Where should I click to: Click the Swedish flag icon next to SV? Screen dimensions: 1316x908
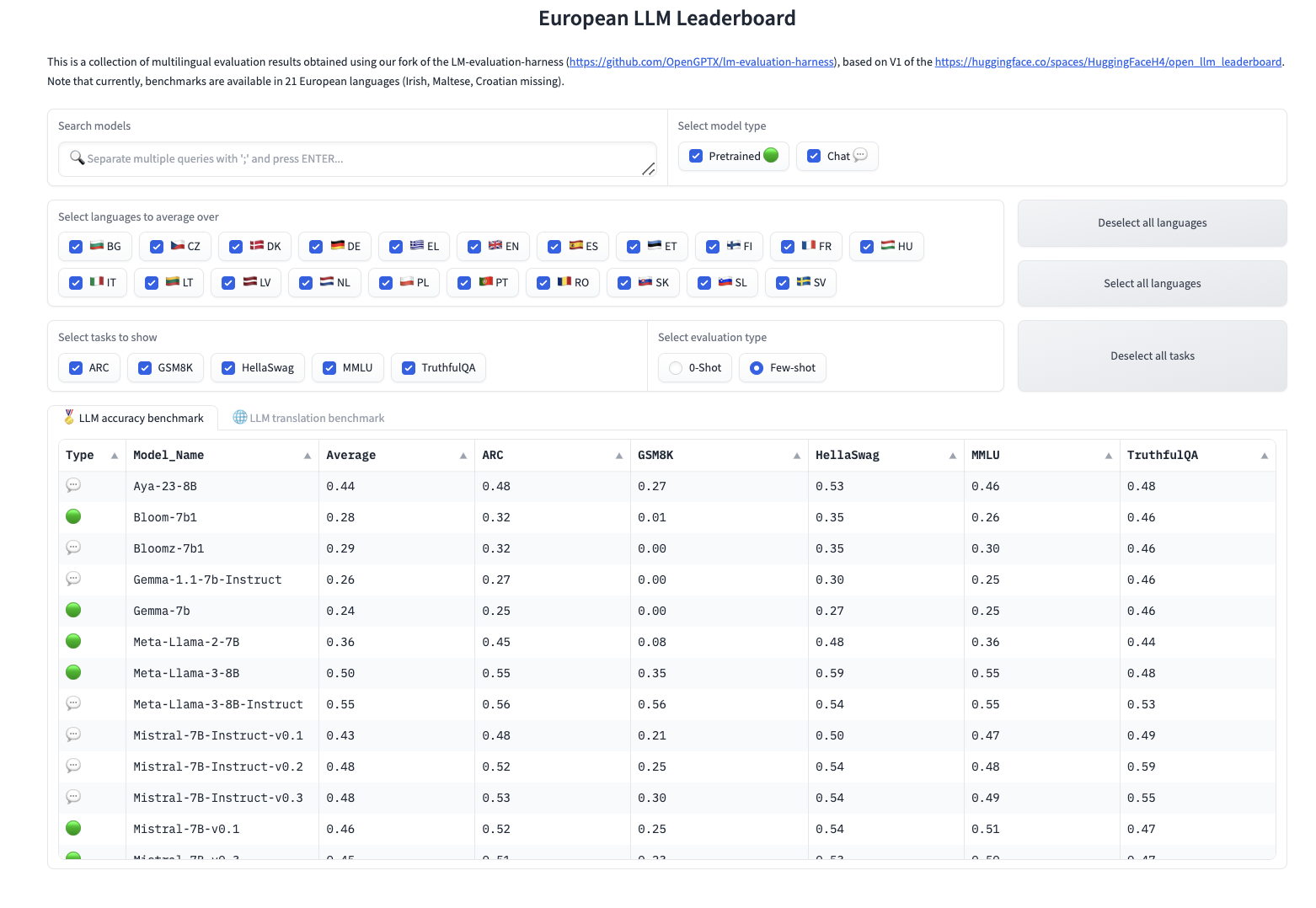(x=804, y=282)
